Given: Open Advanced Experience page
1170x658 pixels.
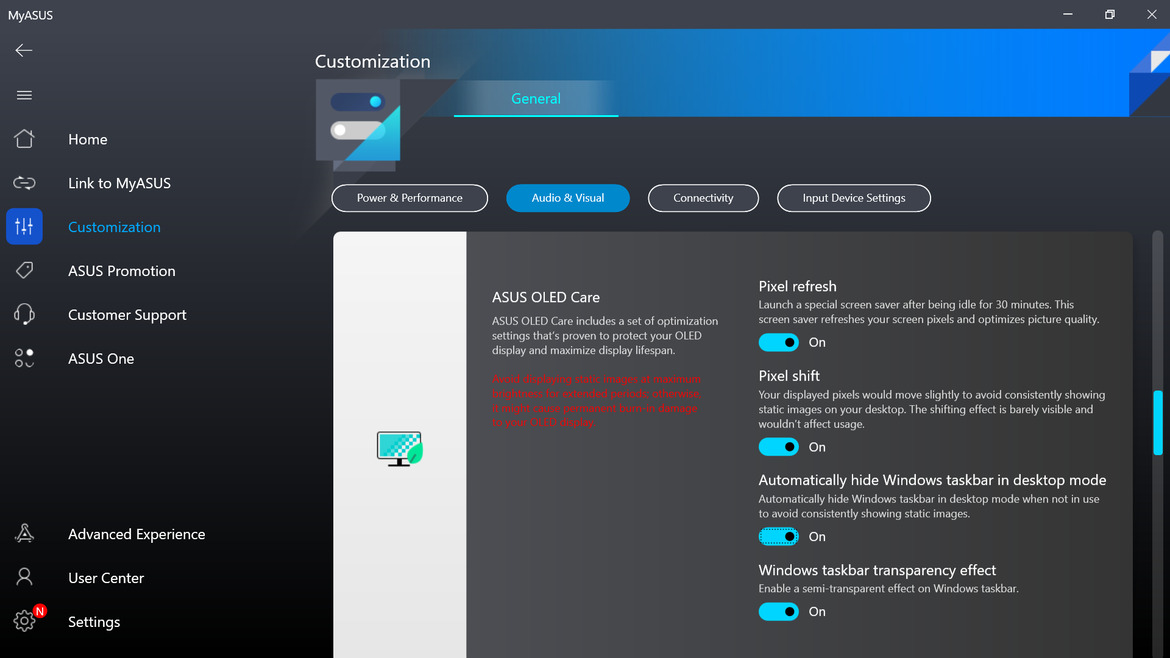Looking at the screenshot, I should [137, 534].
